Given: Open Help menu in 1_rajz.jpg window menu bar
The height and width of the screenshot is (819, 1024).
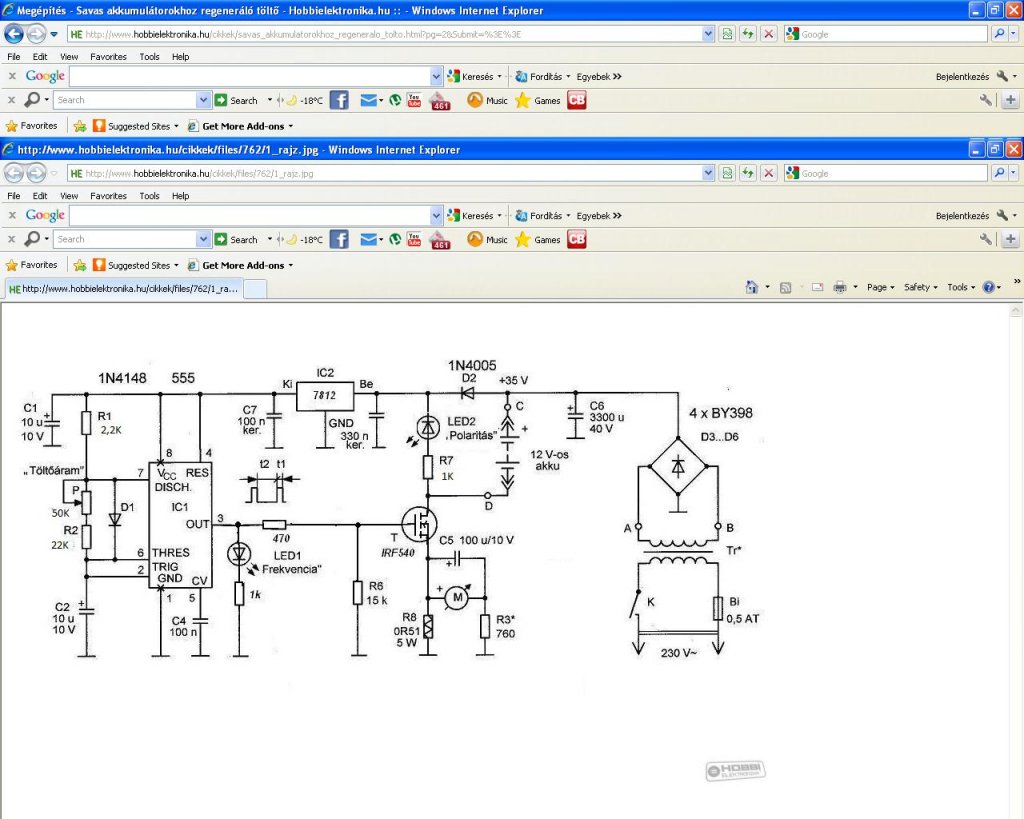Looking at the screenshot, I should [181, 196].
